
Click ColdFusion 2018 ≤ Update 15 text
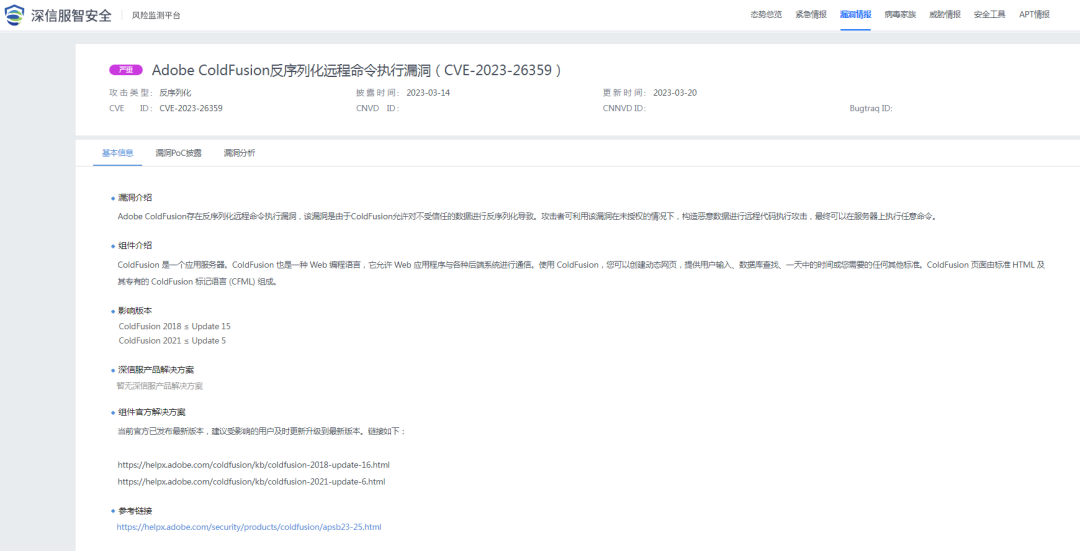pos(174,326)
